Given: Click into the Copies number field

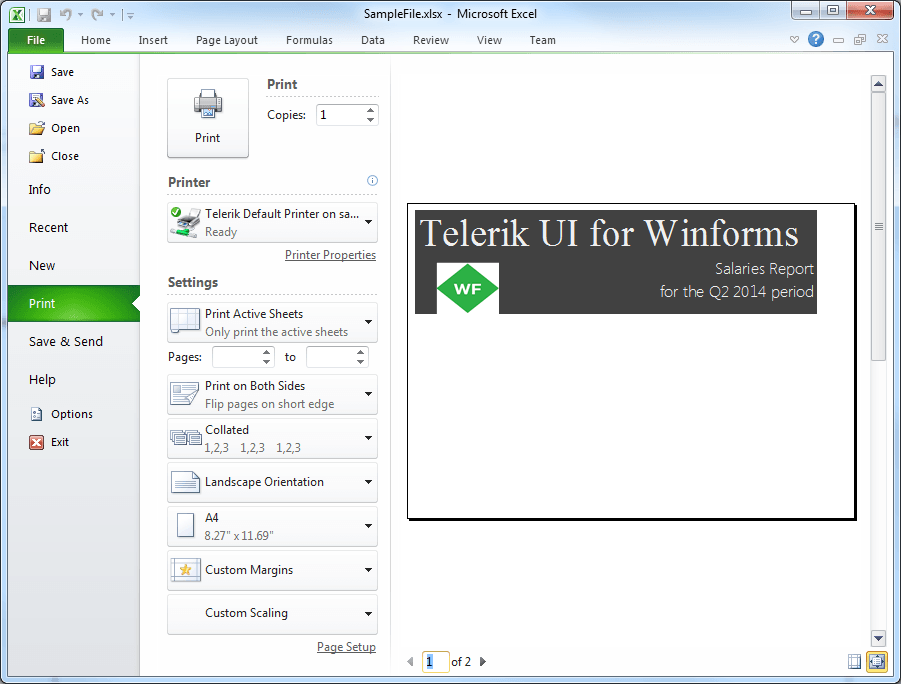Looking at the screenshot, I should point(340,115).
